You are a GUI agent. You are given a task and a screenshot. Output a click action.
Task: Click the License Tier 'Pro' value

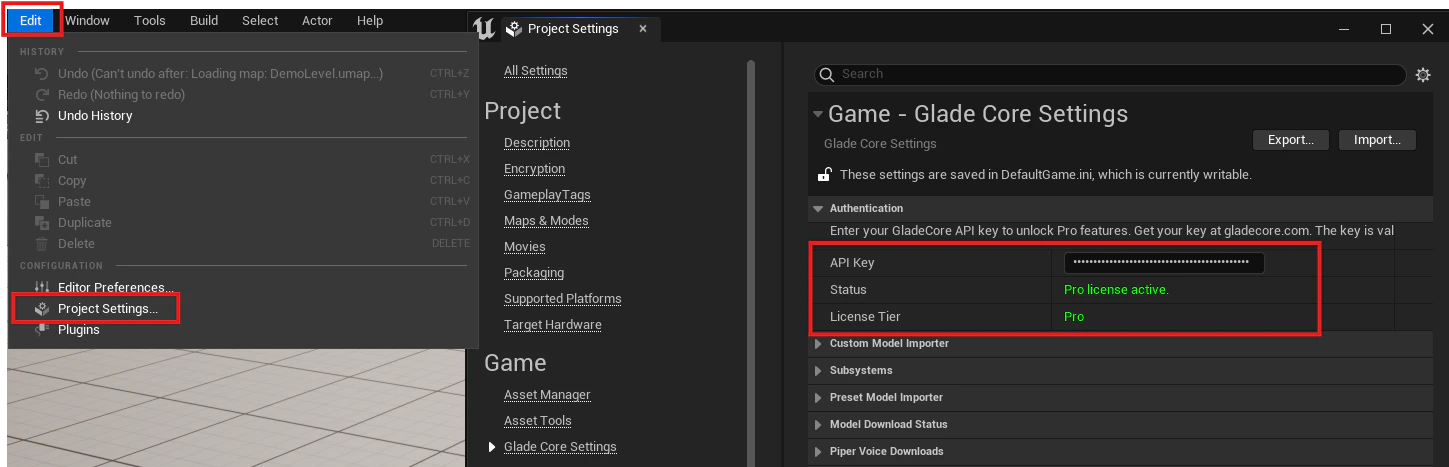1074,317
